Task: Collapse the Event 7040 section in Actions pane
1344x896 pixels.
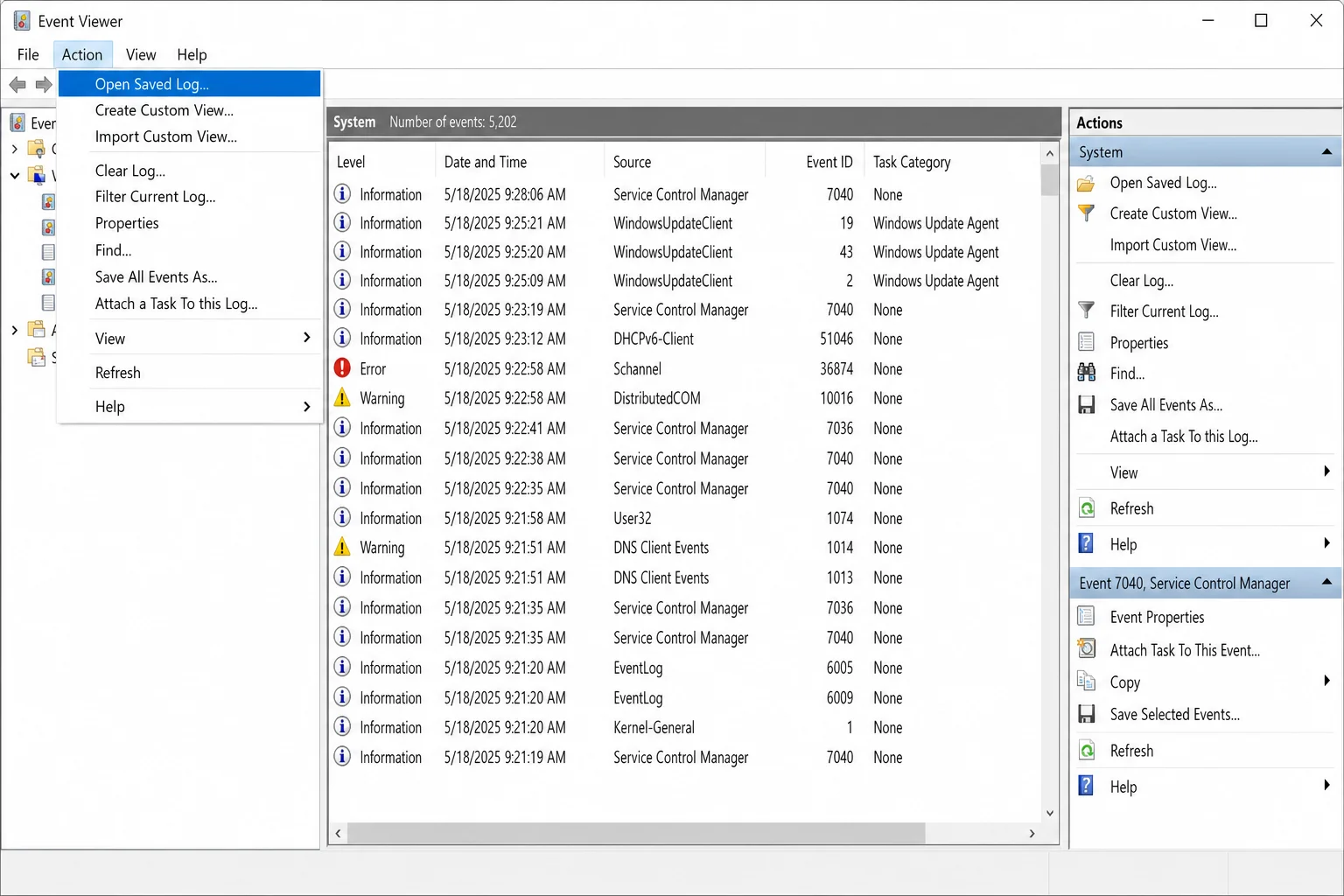Action: 1326,583
